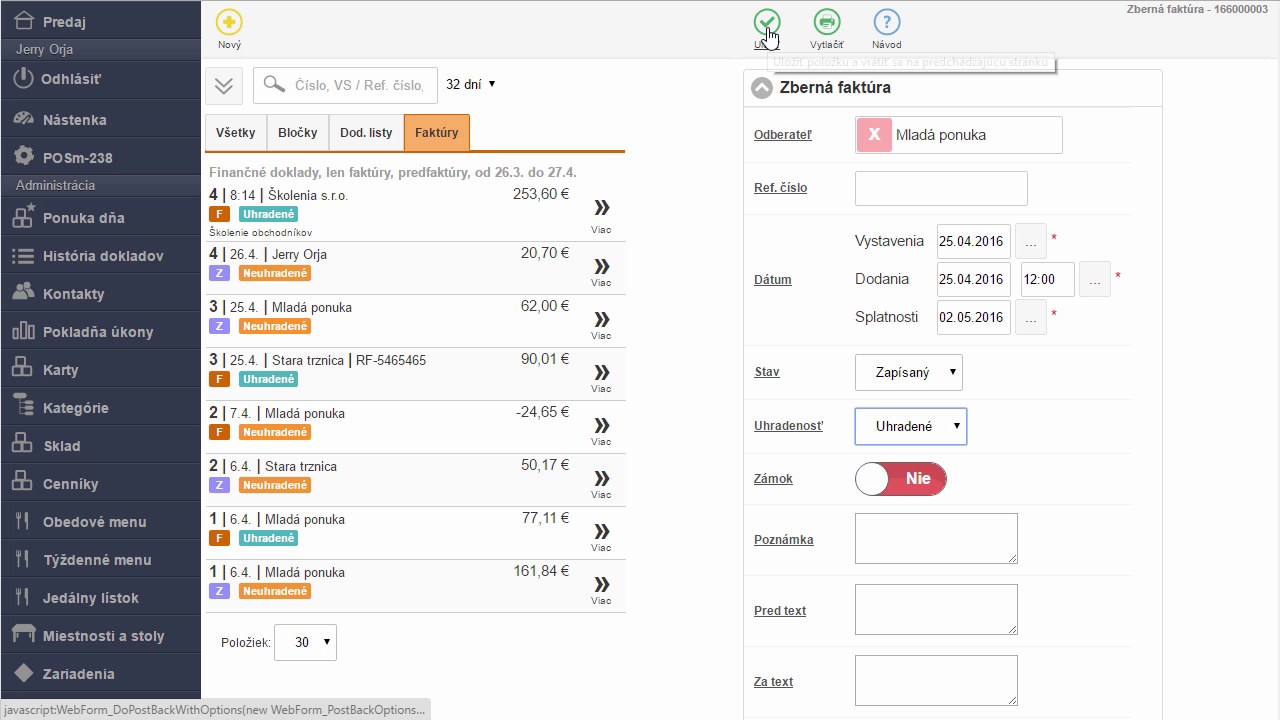1280x720 pixels.
Task: Switch to the Všetky tab
Action: 235,133
